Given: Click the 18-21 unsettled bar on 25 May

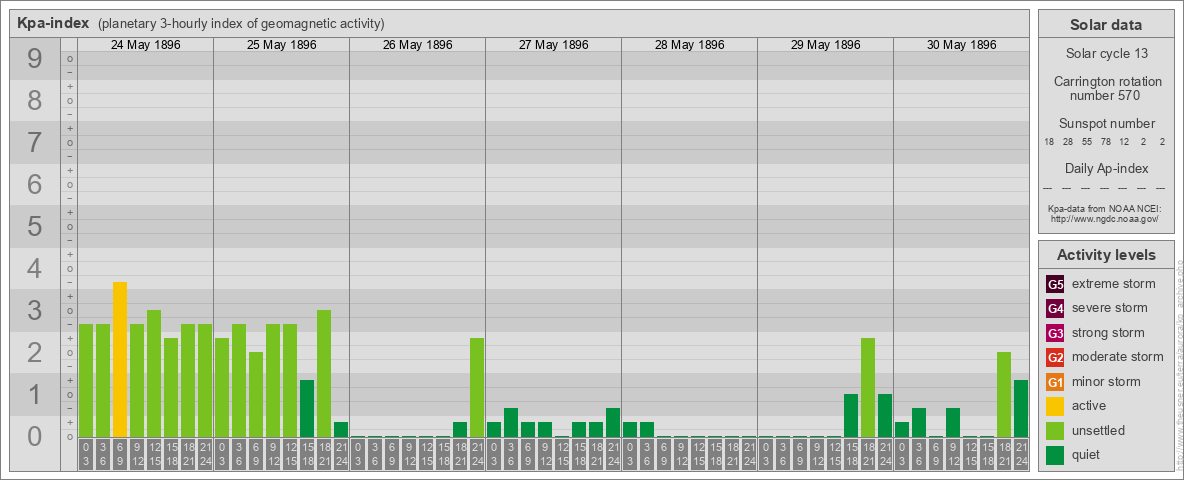Looking at the screenshot, I should 324,374.
